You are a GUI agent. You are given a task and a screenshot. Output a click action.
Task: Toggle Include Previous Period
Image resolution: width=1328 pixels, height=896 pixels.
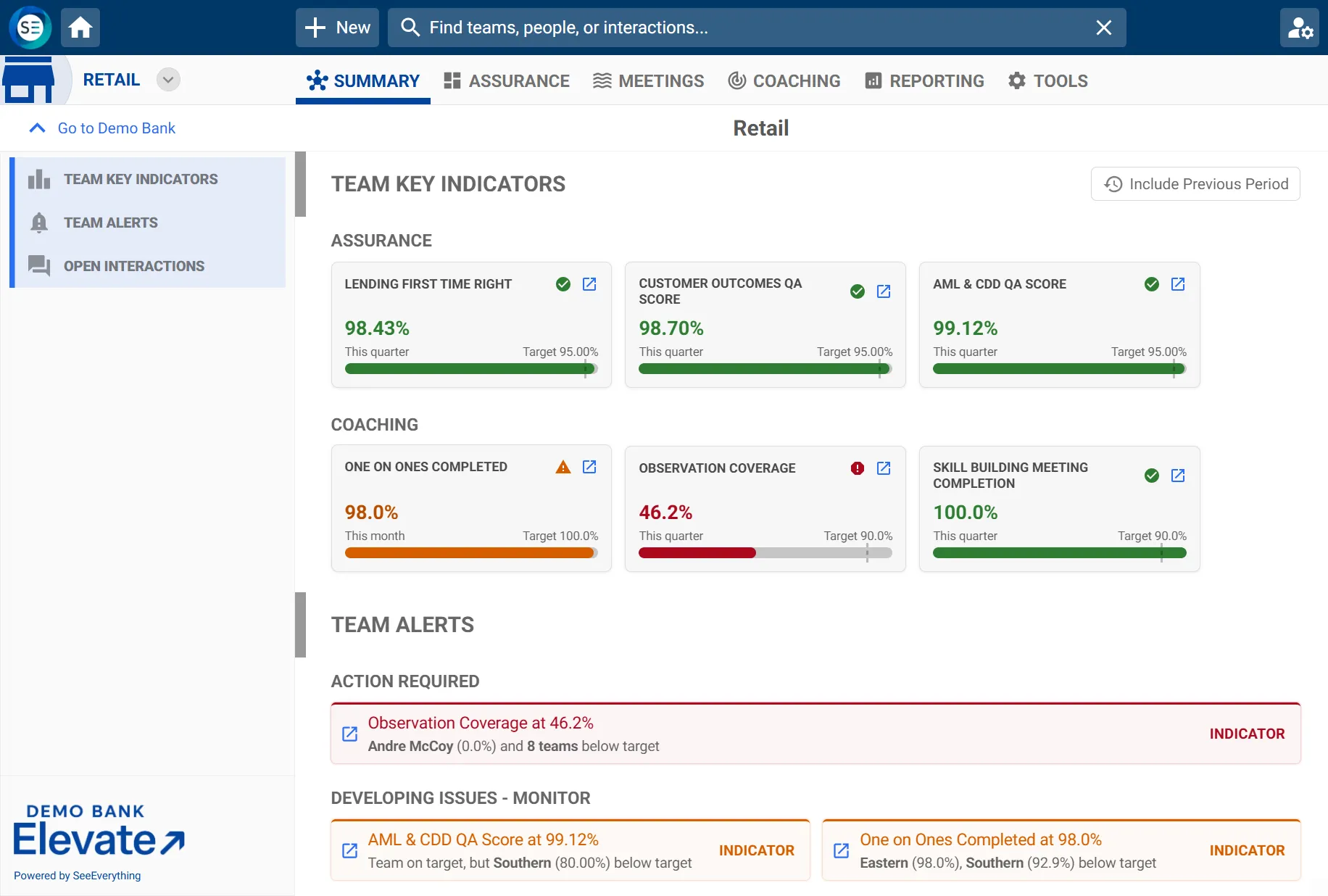pos(1195,184)
